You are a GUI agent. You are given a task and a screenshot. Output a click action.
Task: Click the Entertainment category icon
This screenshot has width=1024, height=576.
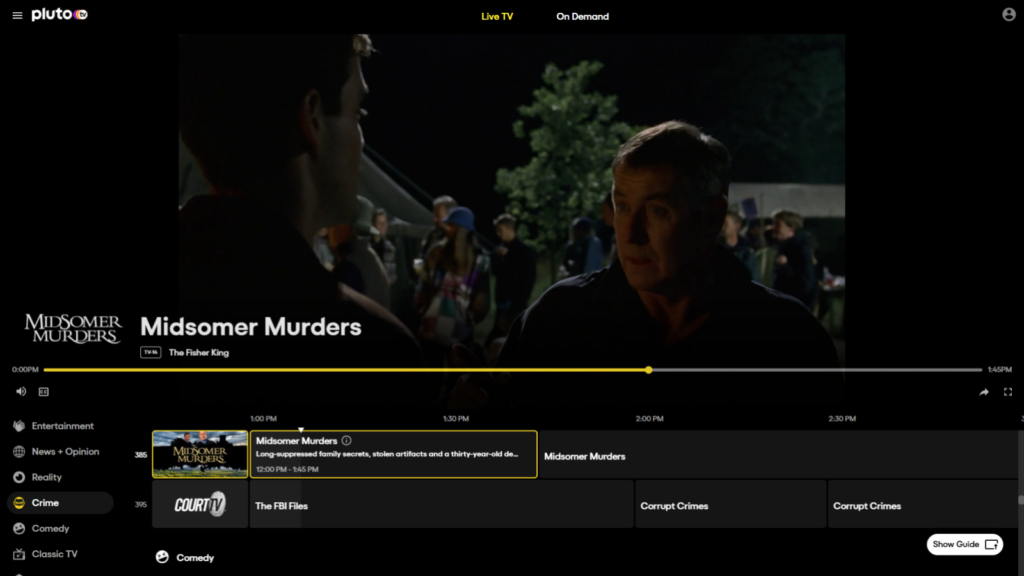click(19, 426)
